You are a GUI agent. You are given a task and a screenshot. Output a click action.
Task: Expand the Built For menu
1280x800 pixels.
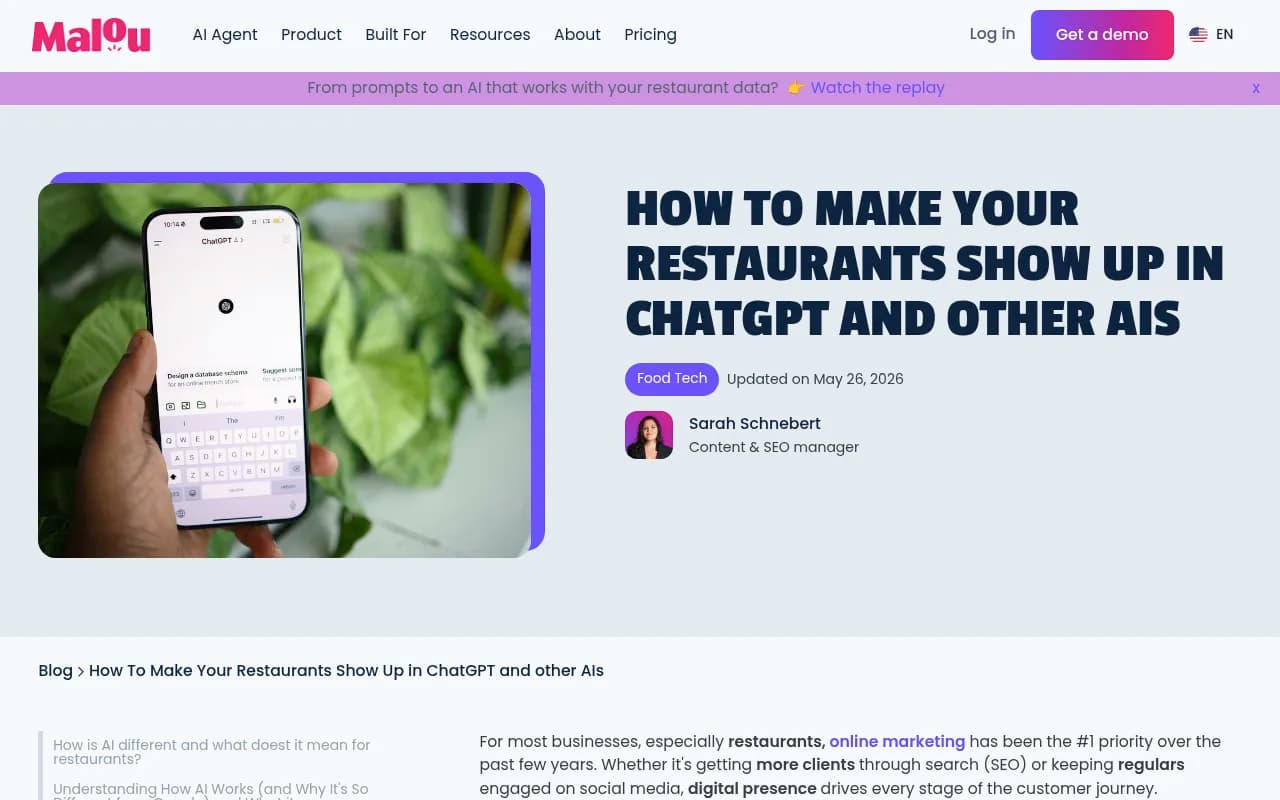tap(396, 35)
